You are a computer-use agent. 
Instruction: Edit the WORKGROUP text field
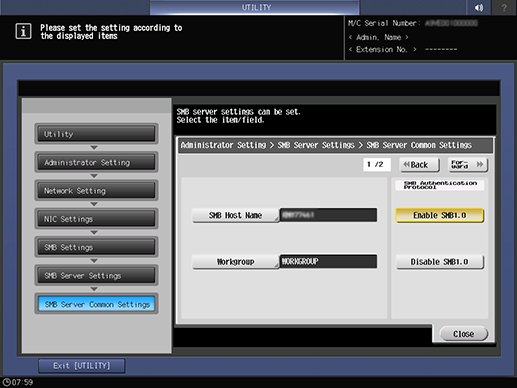click(x=328, y=262)
